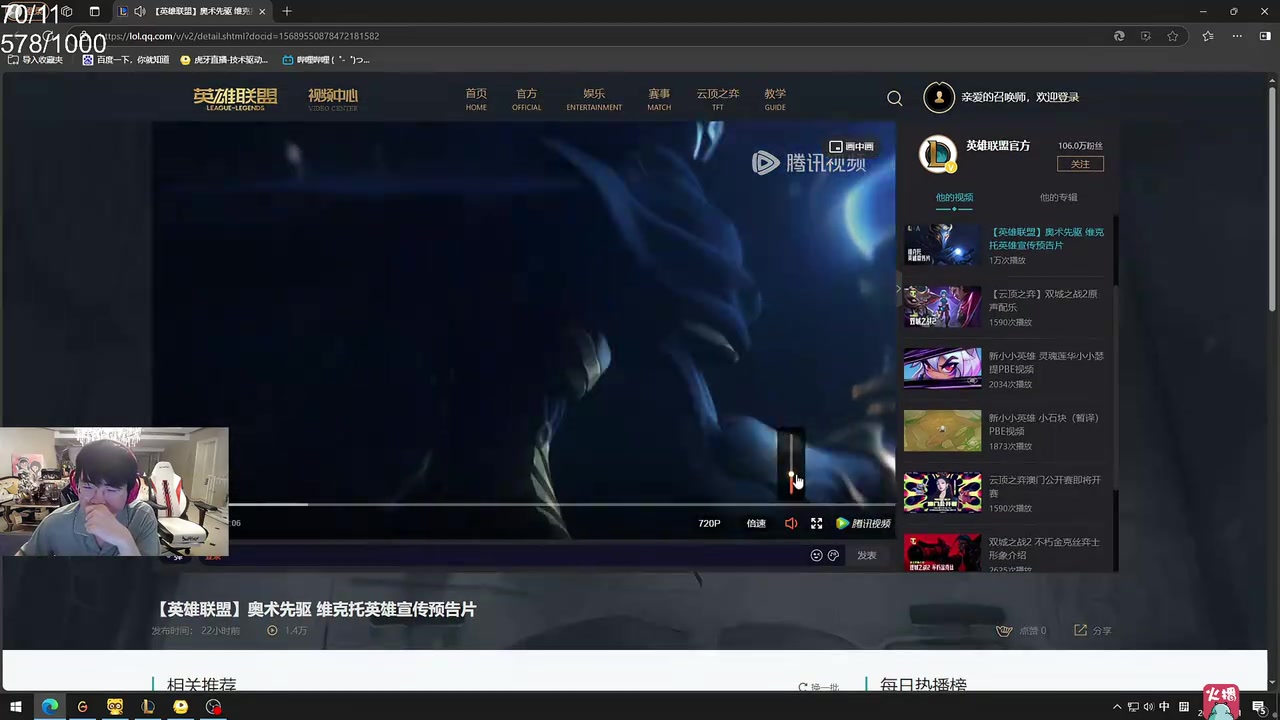Show hidden tray icons chevron
Screen dimensions: 1280x720
(x=1117, y=707)
